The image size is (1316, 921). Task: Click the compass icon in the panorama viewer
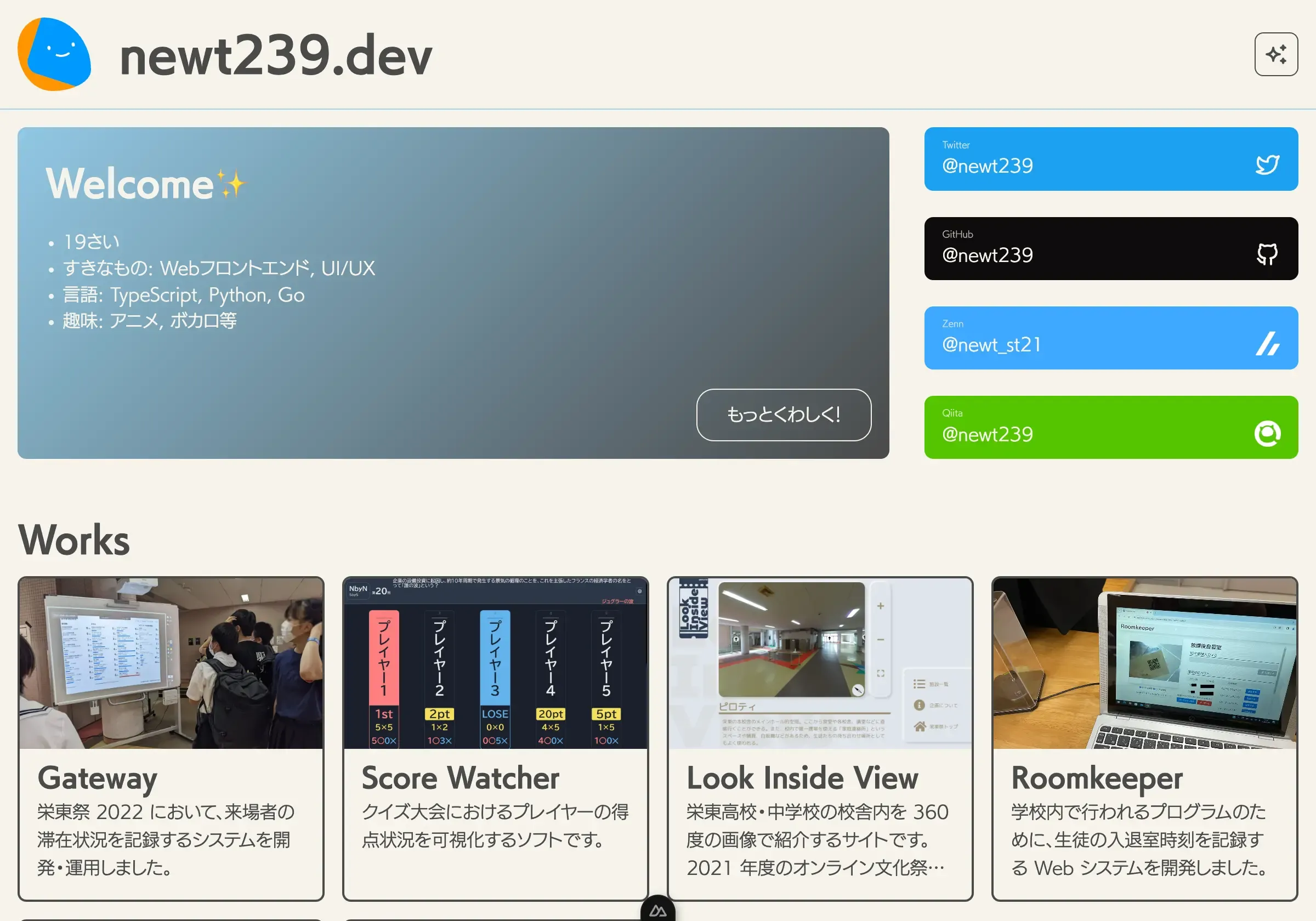pyautogui.click(x=858, y=690)
